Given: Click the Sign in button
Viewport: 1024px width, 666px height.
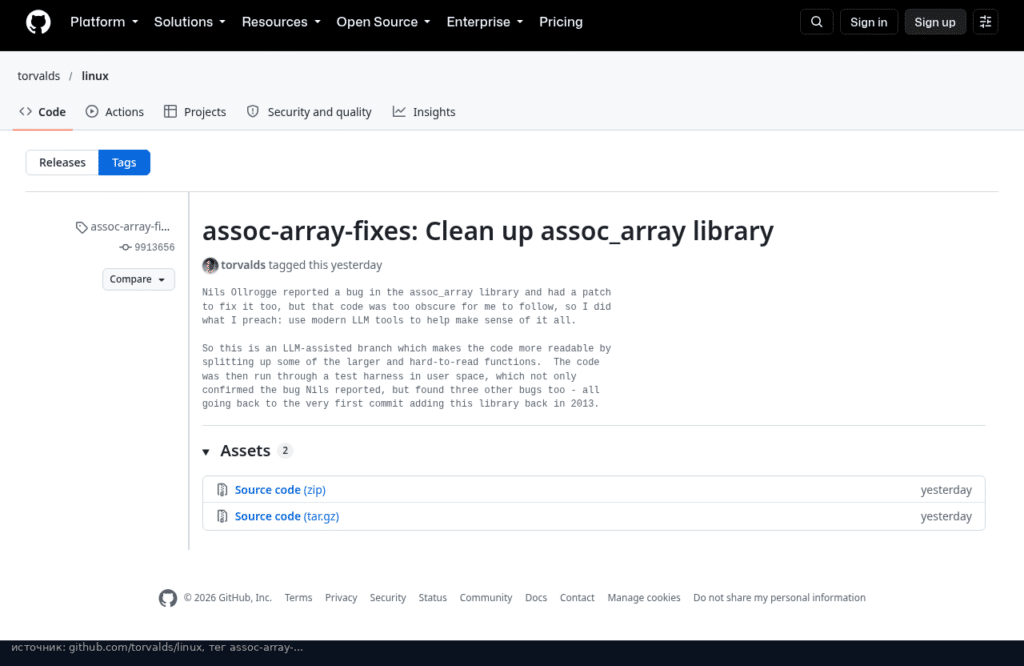Looking at the screenshot, I should click(869, 22).
